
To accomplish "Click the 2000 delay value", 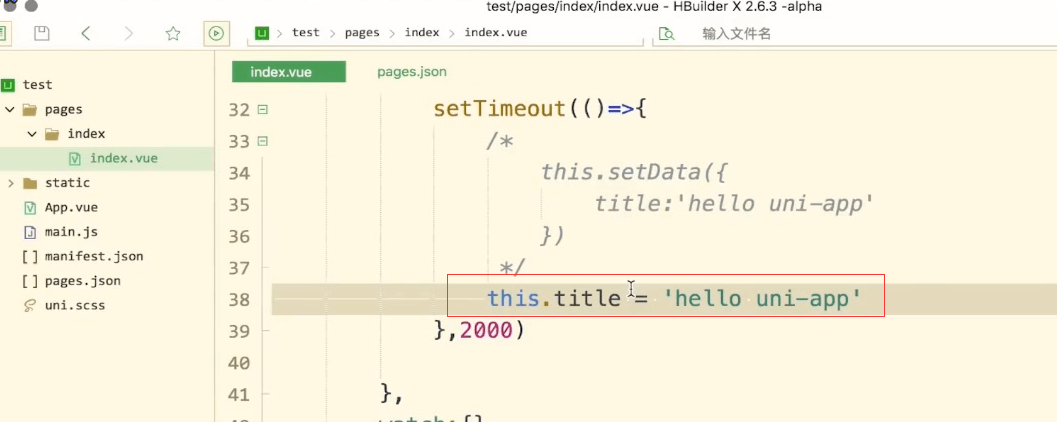I will coord(486,330).
